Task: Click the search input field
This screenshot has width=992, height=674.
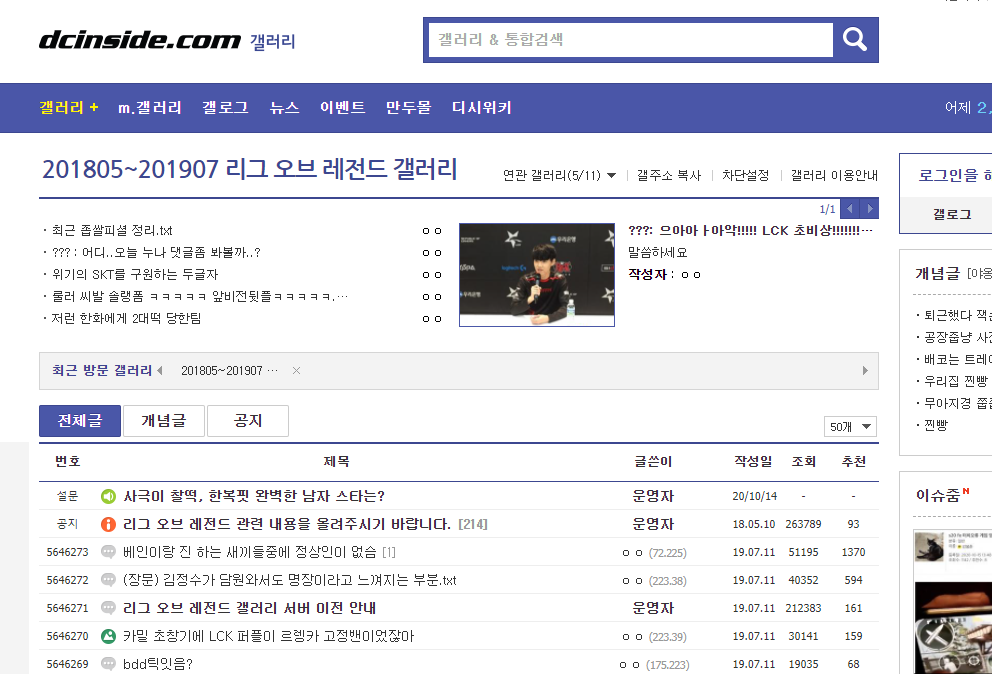Action: (631, 40)
